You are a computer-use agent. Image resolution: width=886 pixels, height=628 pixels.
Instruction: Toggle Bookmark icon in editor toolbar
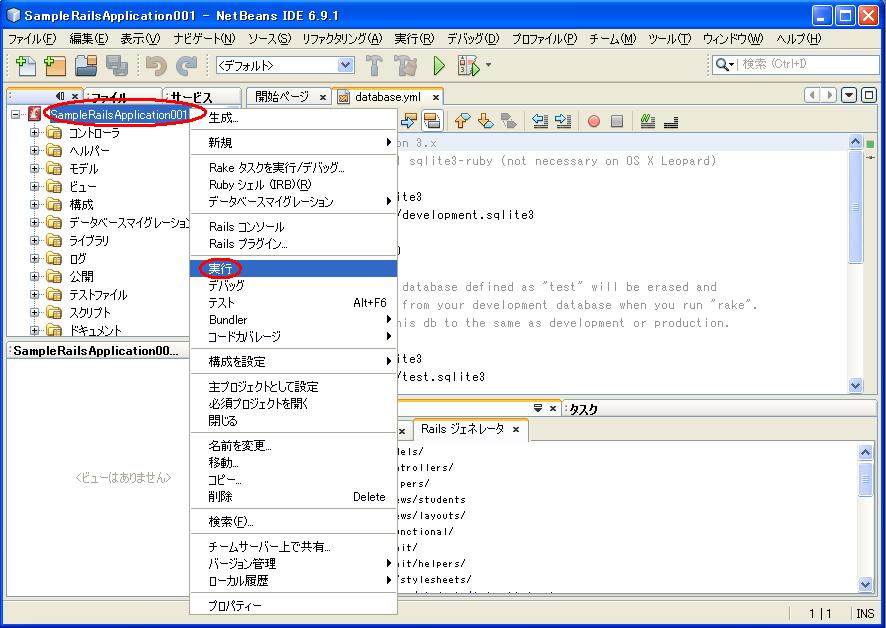(509, 120)
